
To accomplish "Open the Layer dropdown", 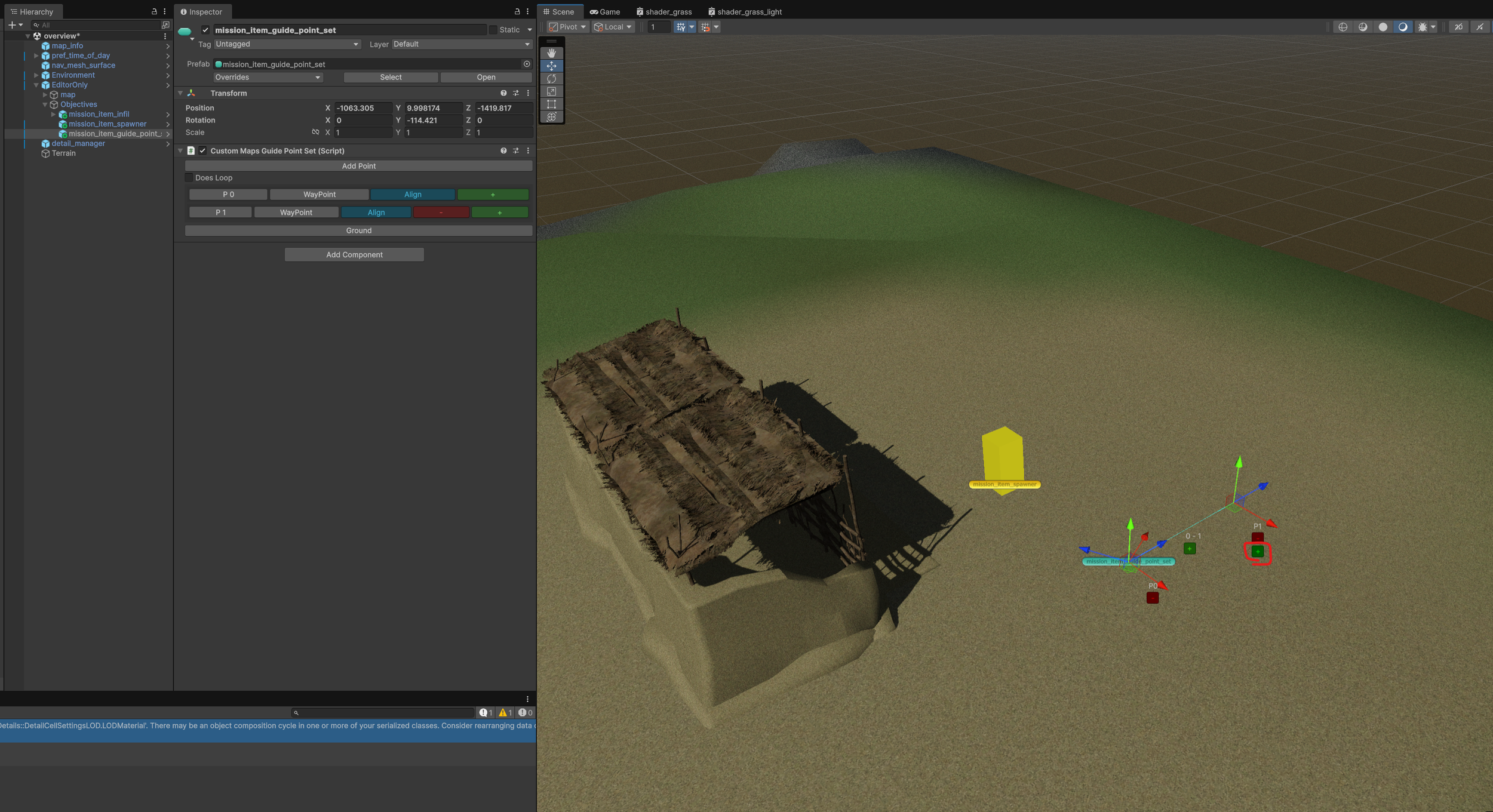I will pos(461,44).
